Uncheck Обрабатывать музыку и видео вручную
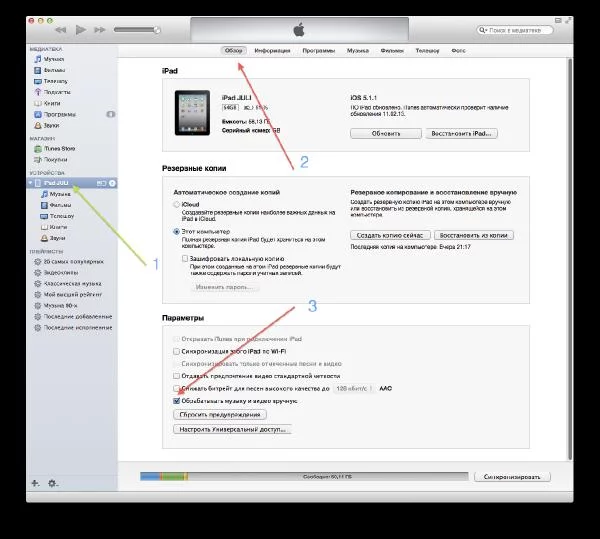 pyautogui.click(x=176, y=401)
